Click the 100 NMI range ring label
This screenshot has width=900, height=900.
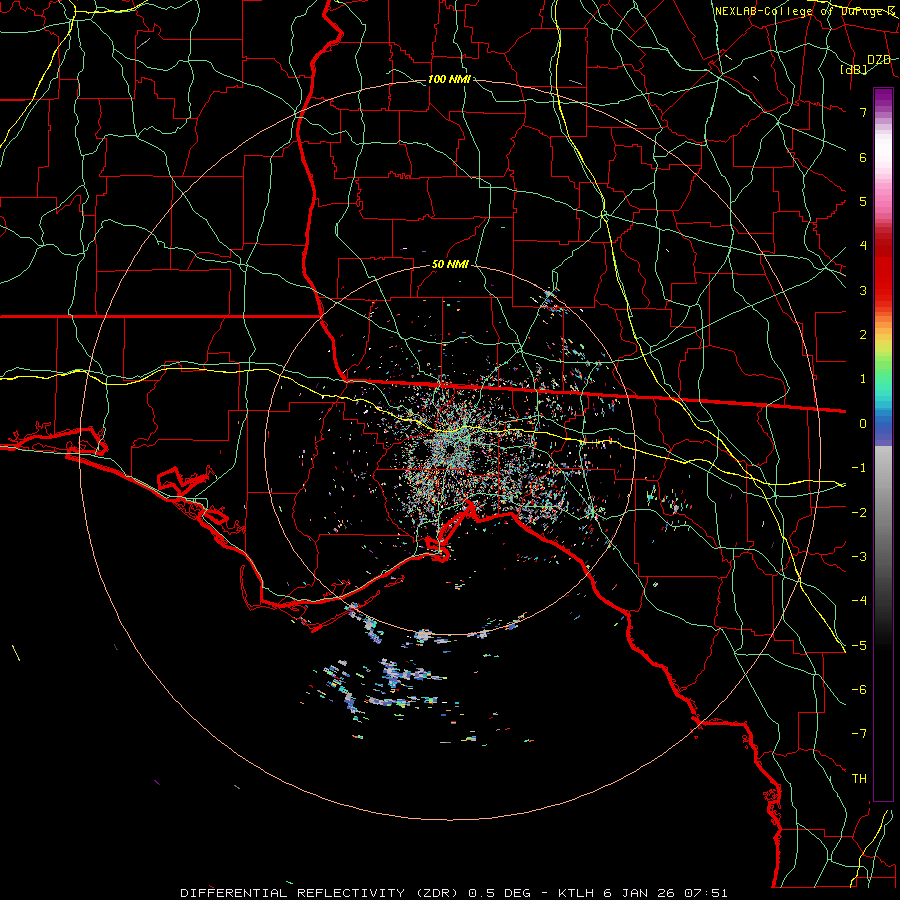[449, 79]
